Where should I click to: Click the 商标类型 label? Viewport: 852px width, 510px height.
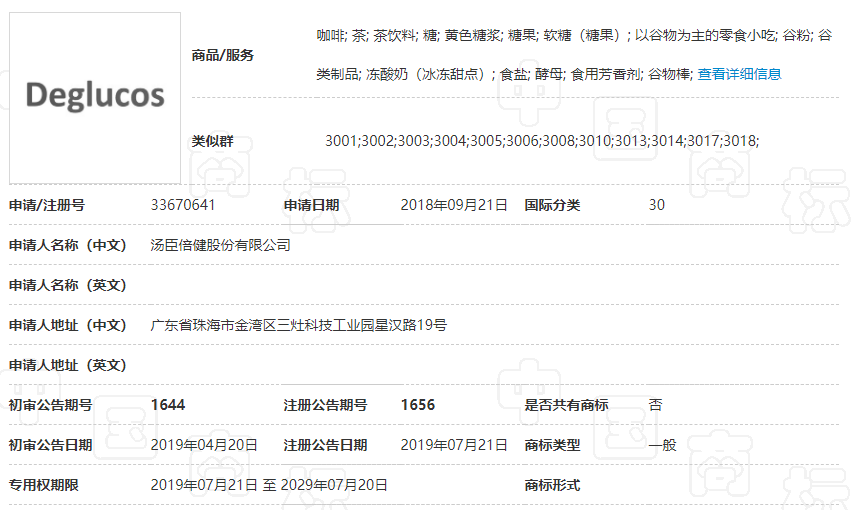[552, 445]
